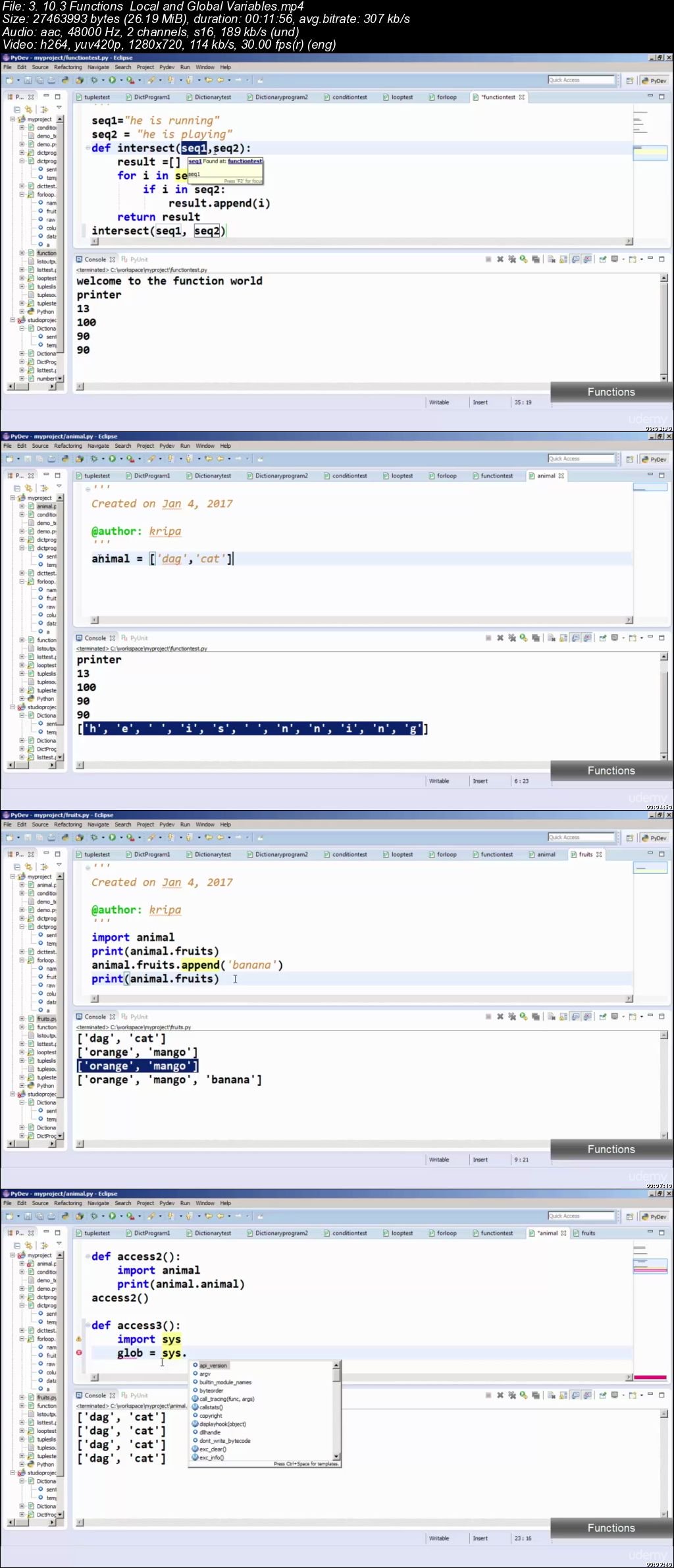Click the Save icon in the top frame toolbar
Viewport: 674px width, 1568px height.
[28, 80]
